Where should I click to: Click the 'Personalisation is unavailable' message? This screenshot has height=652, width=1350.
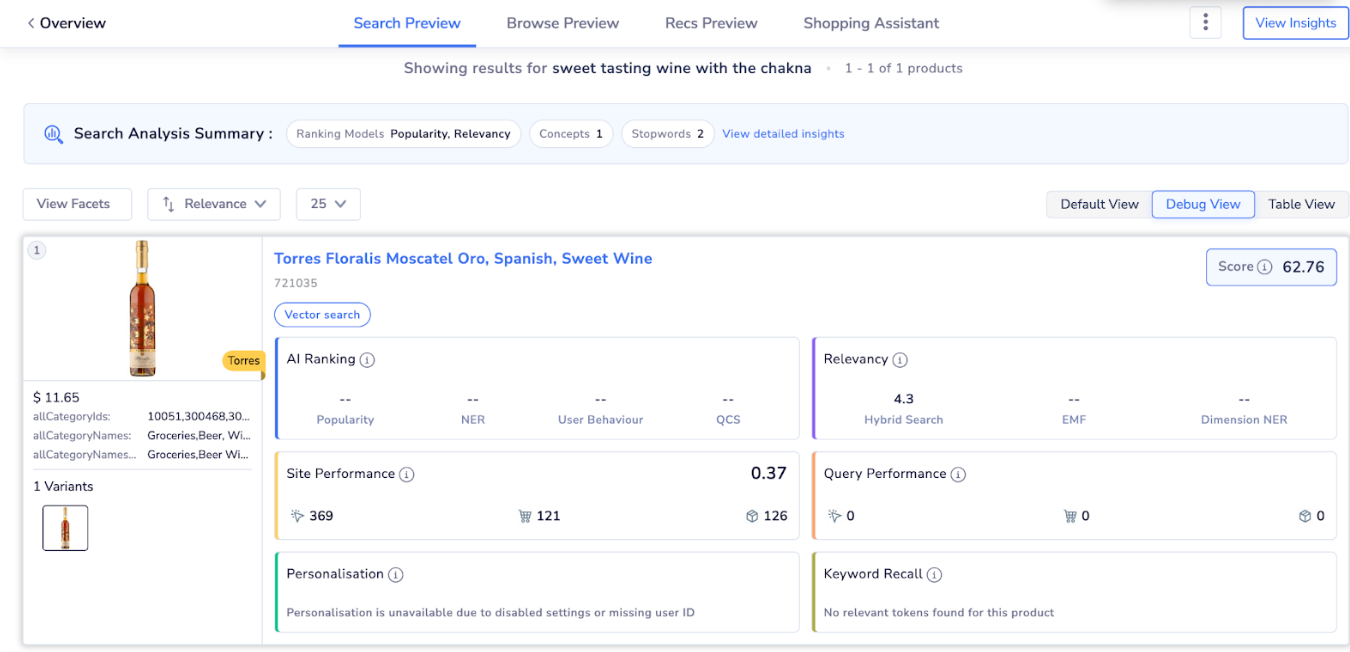(x=490, y=612)
